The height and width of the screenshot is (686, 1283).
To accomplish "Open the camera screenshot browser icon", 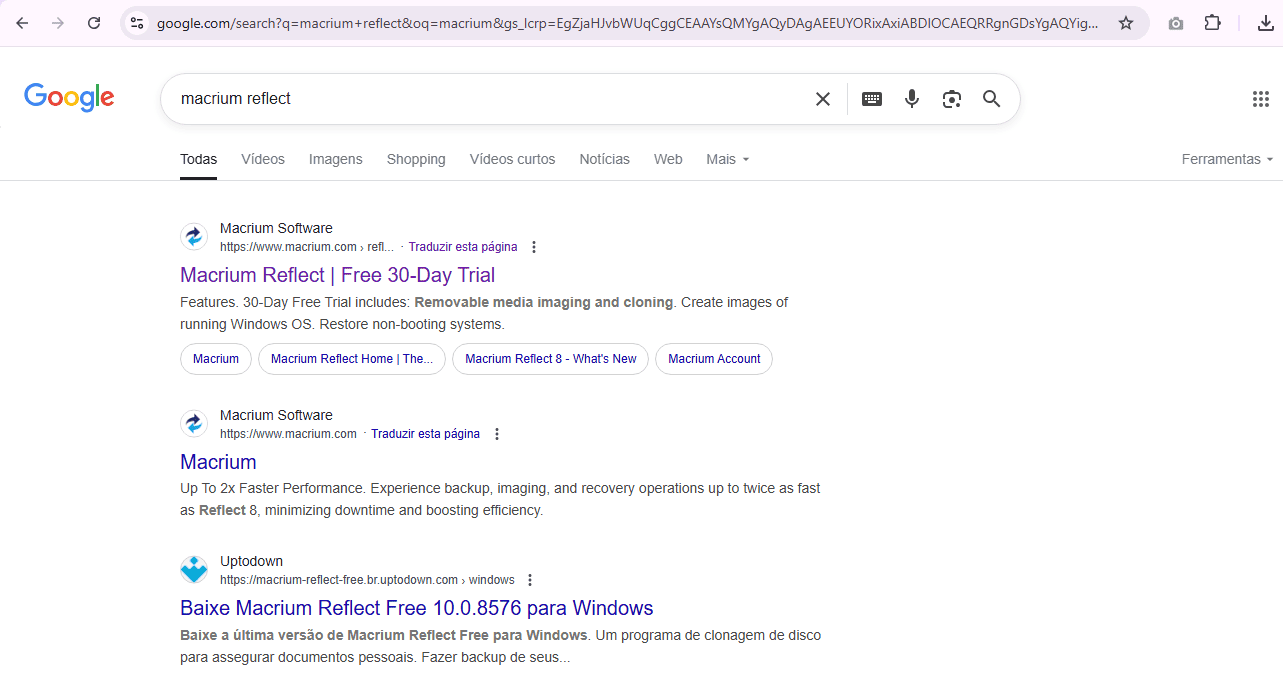I will coord(1176,23).
